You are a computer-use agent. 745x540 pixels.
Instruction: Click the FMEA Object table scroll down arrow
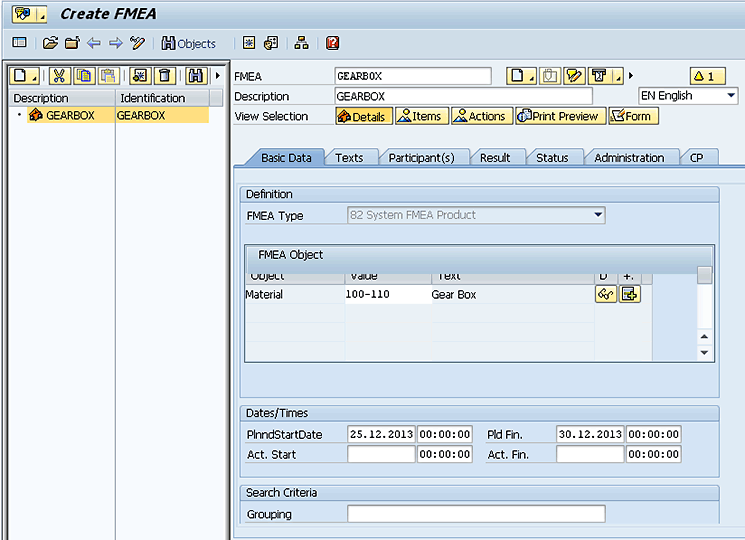coord(704,352)
